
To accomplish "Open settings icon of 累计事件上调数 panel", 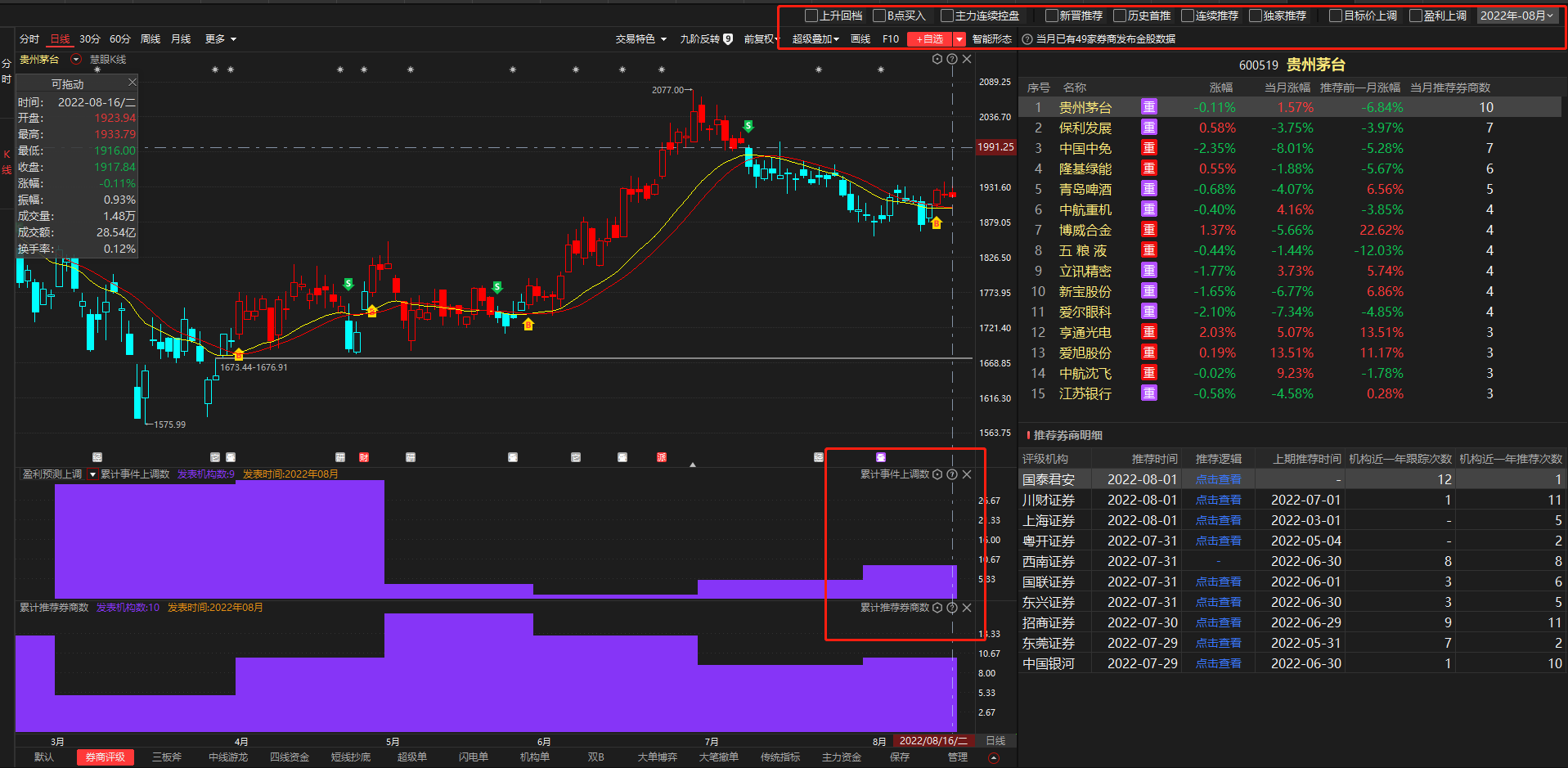I will tap(937, 474).
